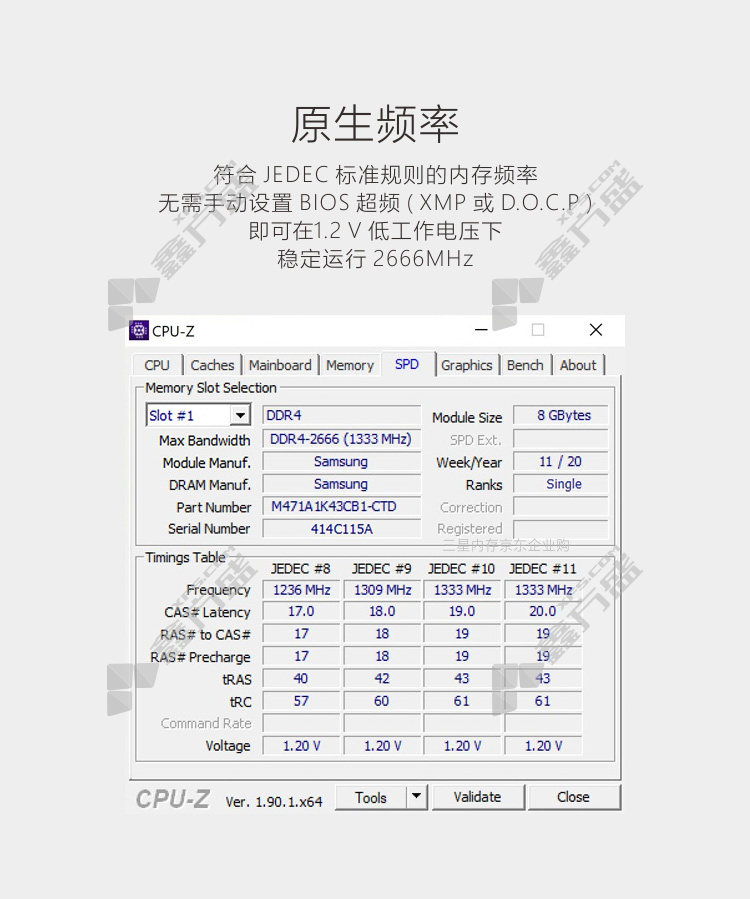Open the About tab
The height and width of the screenshot is (899, 750).
point(578,365)
